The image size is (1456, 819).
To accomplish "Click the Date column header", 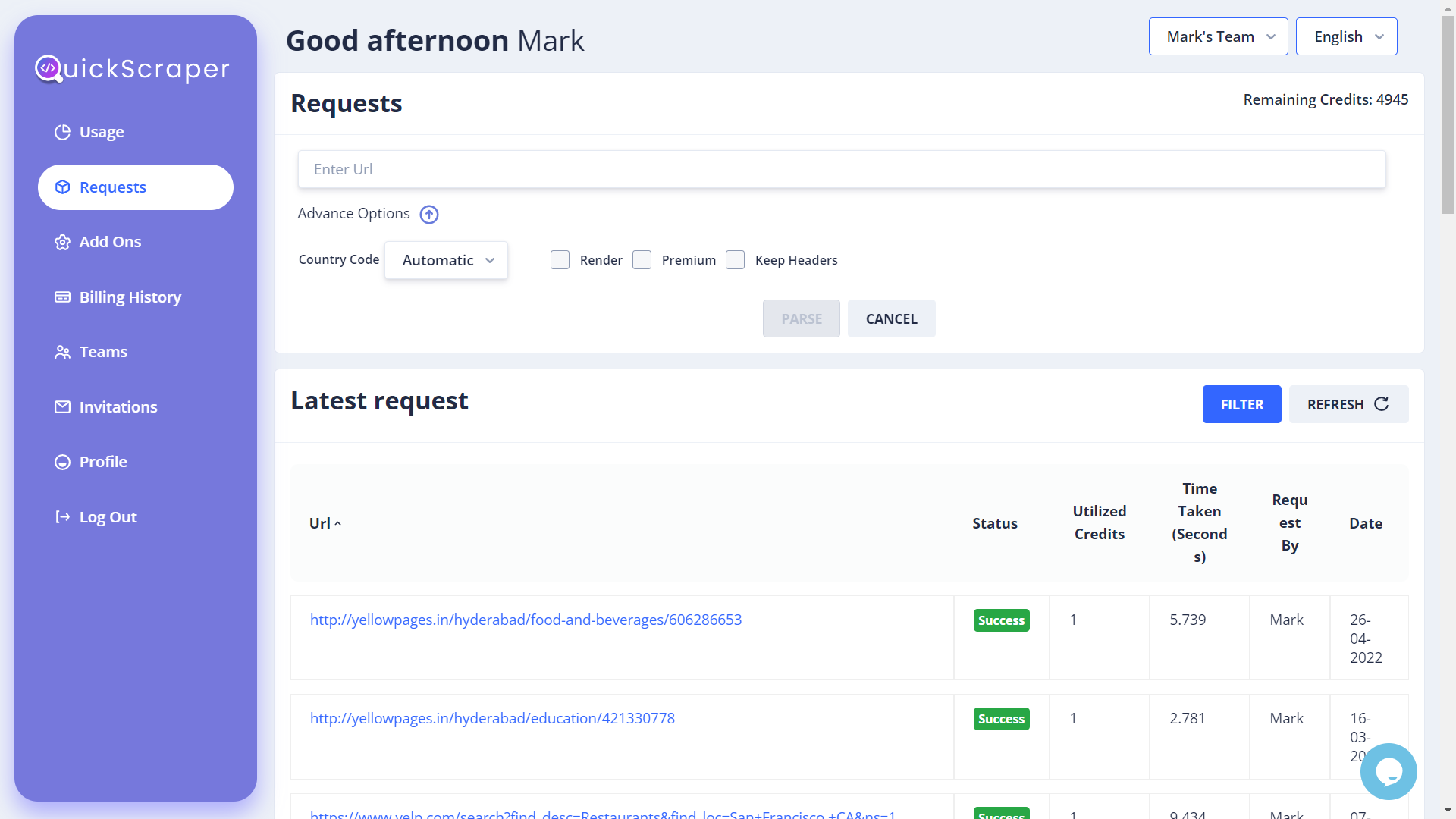I will click(1366, 523).
